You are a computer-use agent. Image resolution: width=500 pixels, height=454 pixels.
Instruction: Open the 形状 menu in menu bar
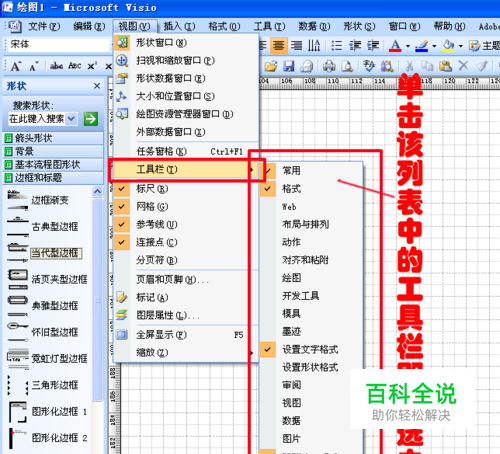click(359, 26)
